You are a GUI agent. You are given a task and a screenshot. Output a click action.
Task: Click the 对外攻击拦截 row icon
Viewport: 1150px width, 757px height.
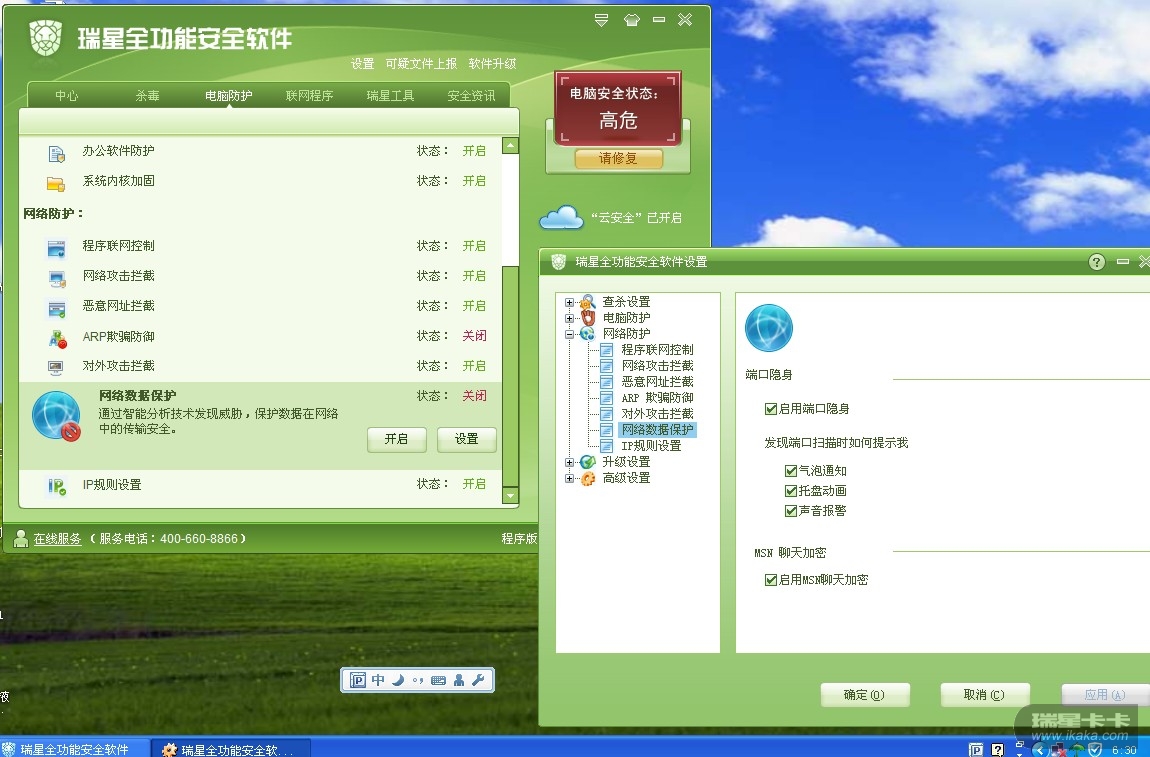[x=56, y=367]
